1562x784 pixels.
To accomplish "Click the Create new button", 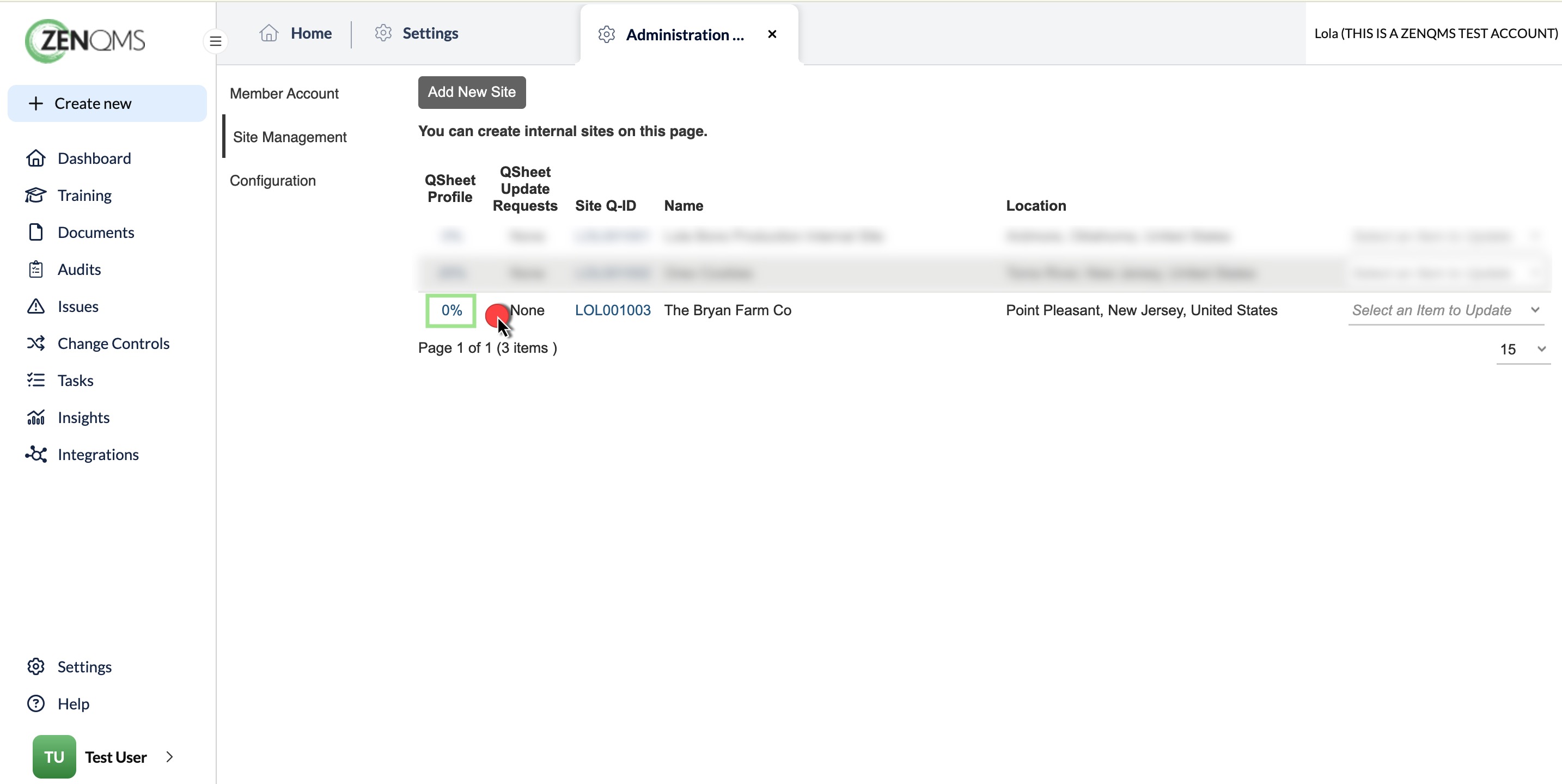I will (107, 103).
